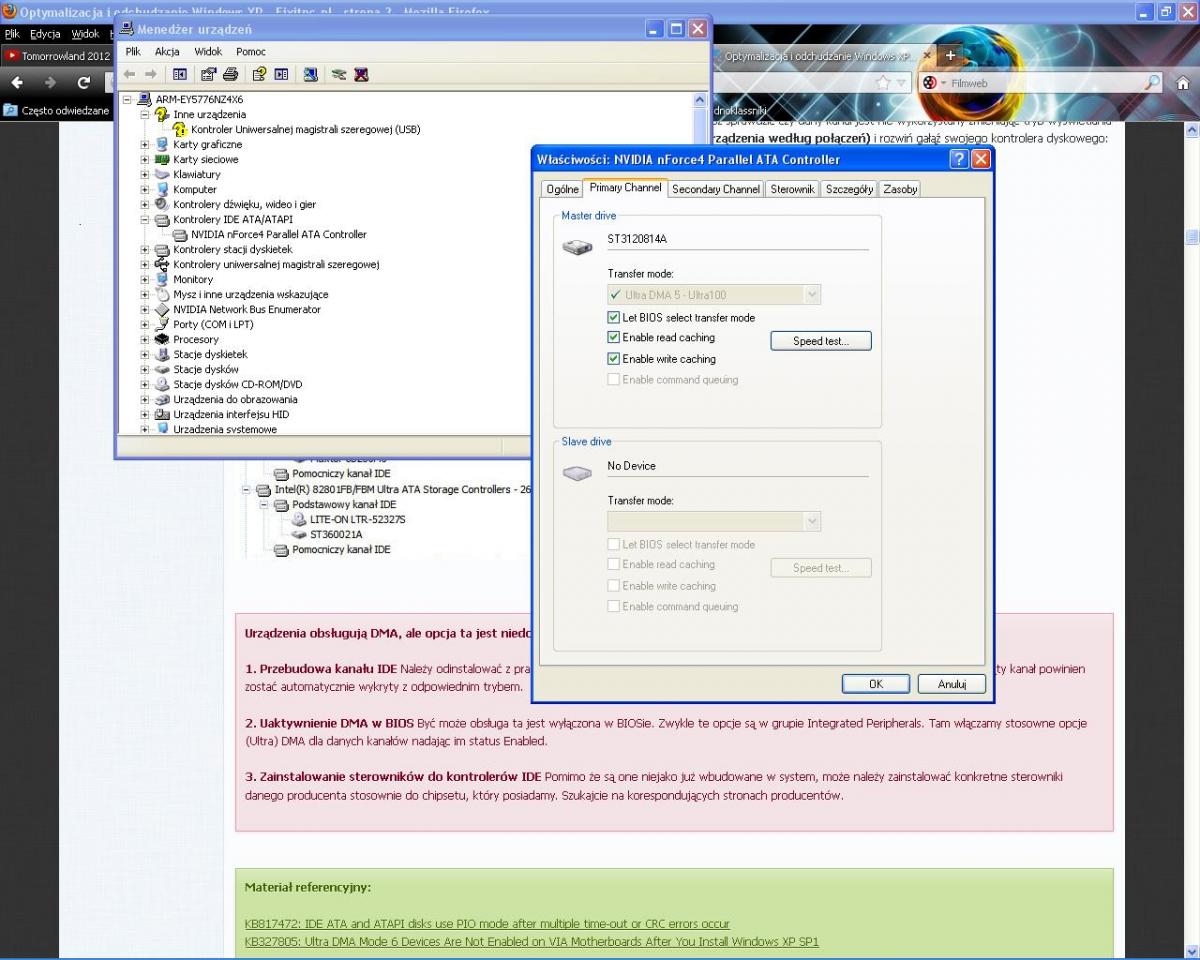This screenshot has width=1200, height=960.
Task: Expand the Karty graficzne branch
Action: click(x=145, y=145)
